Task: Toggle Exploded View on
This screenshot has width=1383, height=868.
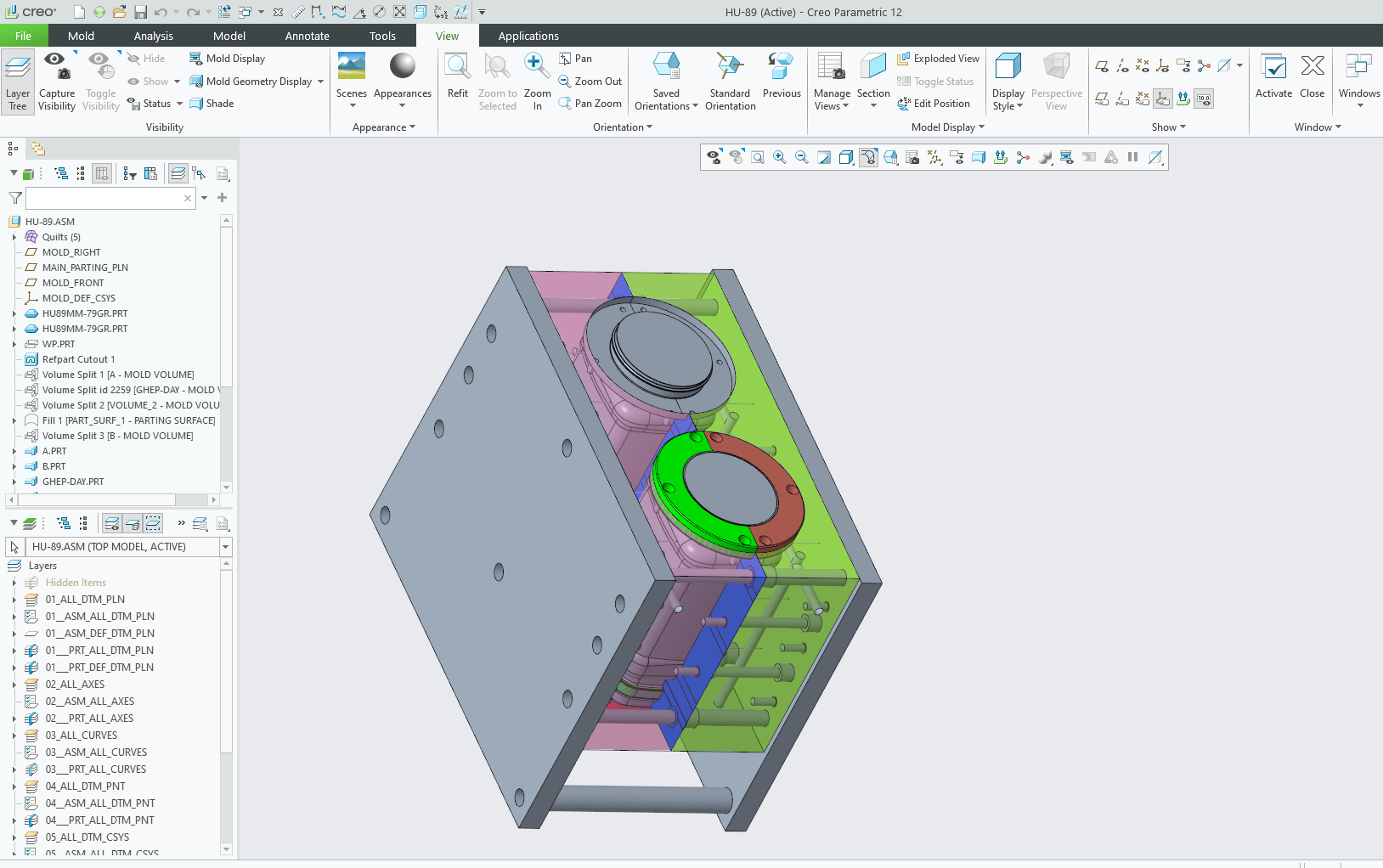Action: pyautogui.click(x=938, y=59)
